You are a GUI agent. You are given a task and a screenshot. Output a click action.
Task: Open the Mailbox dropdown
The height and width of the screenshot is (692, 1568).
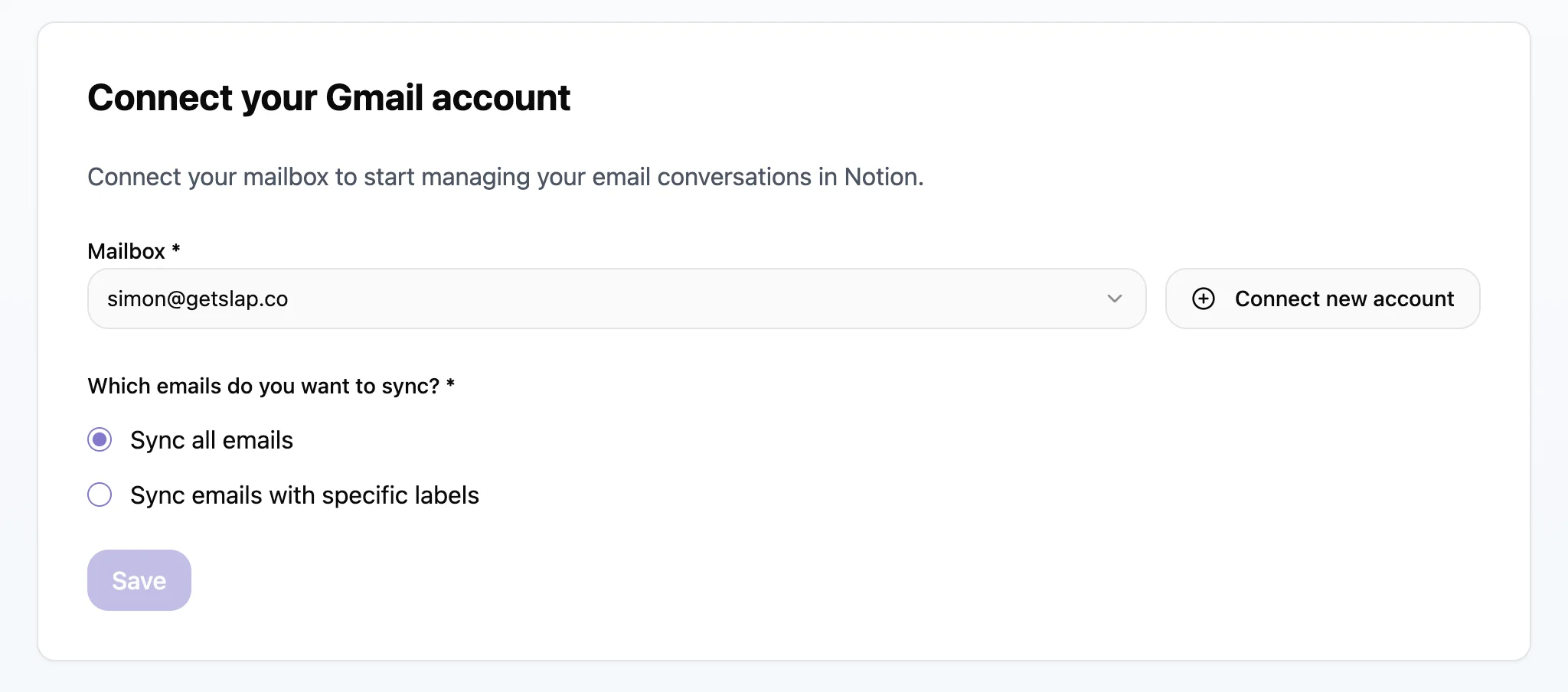point(616,299)
